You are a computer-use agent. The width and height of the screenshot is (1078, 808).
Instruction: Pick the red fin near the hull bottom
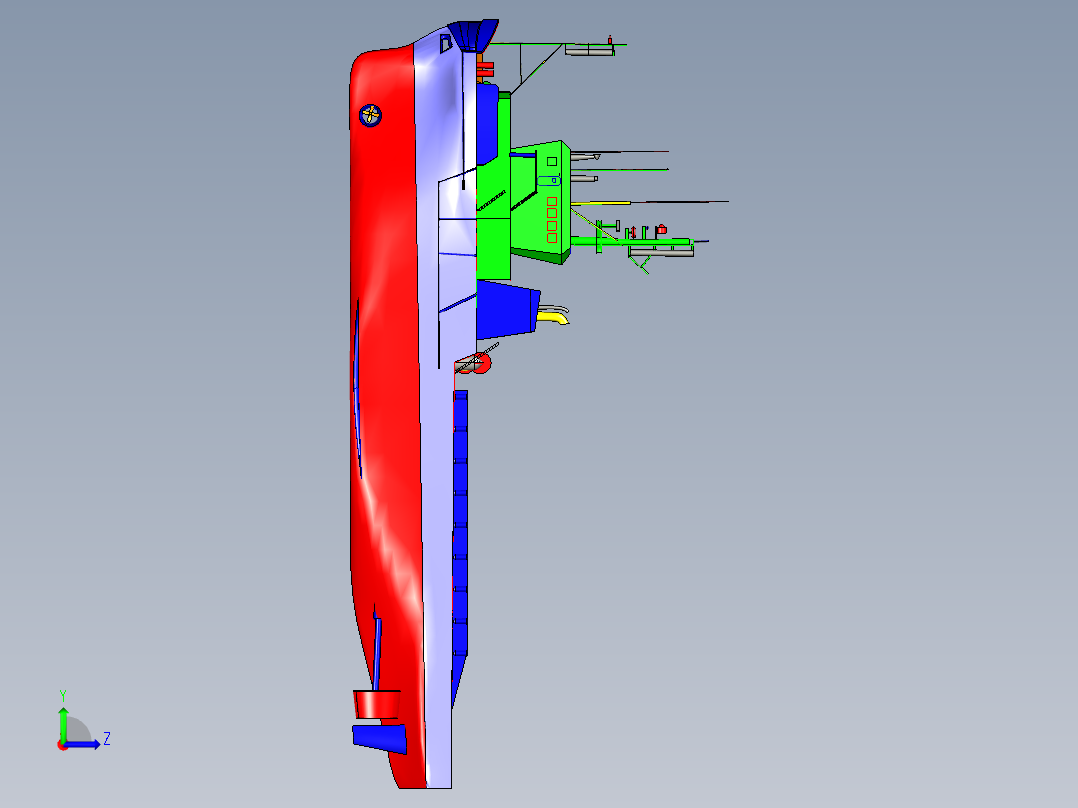coord(377,705)
